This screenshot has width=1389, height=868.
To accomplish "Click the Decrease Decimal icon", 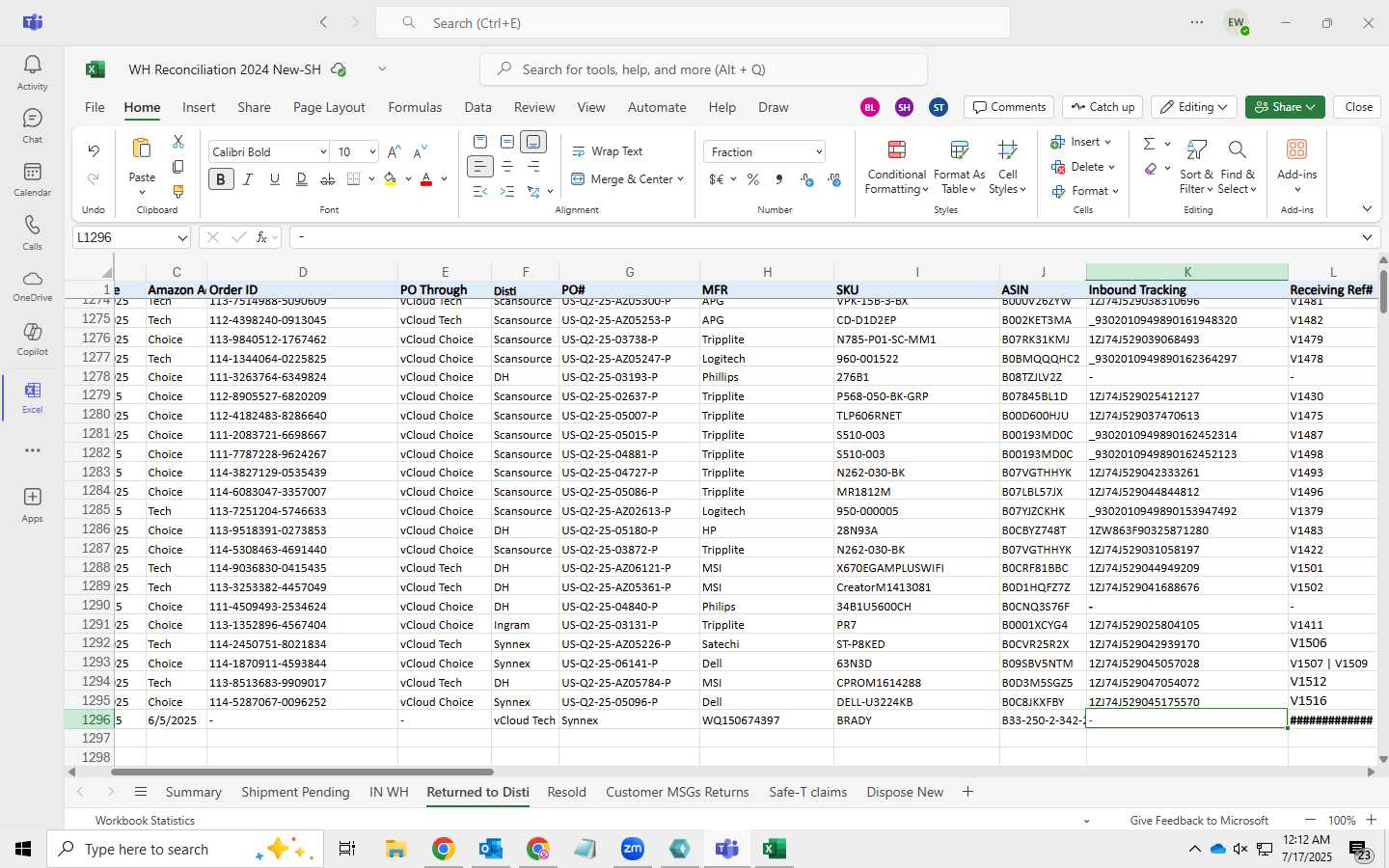I will pos(834,179).
